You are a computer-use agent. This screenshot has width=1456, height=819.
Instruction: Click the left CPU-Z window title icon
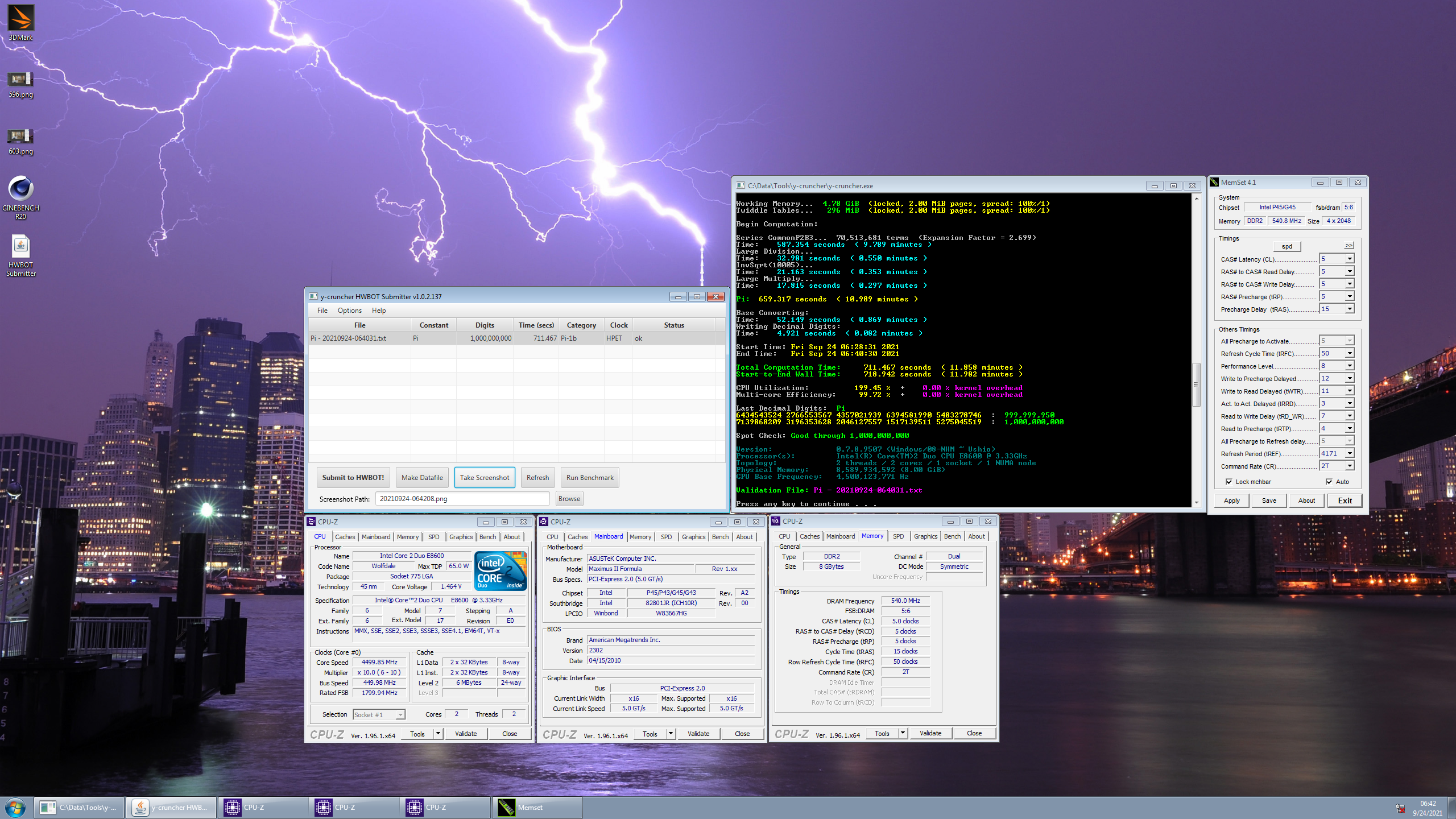pyautogui.click(x=311, y=522)
